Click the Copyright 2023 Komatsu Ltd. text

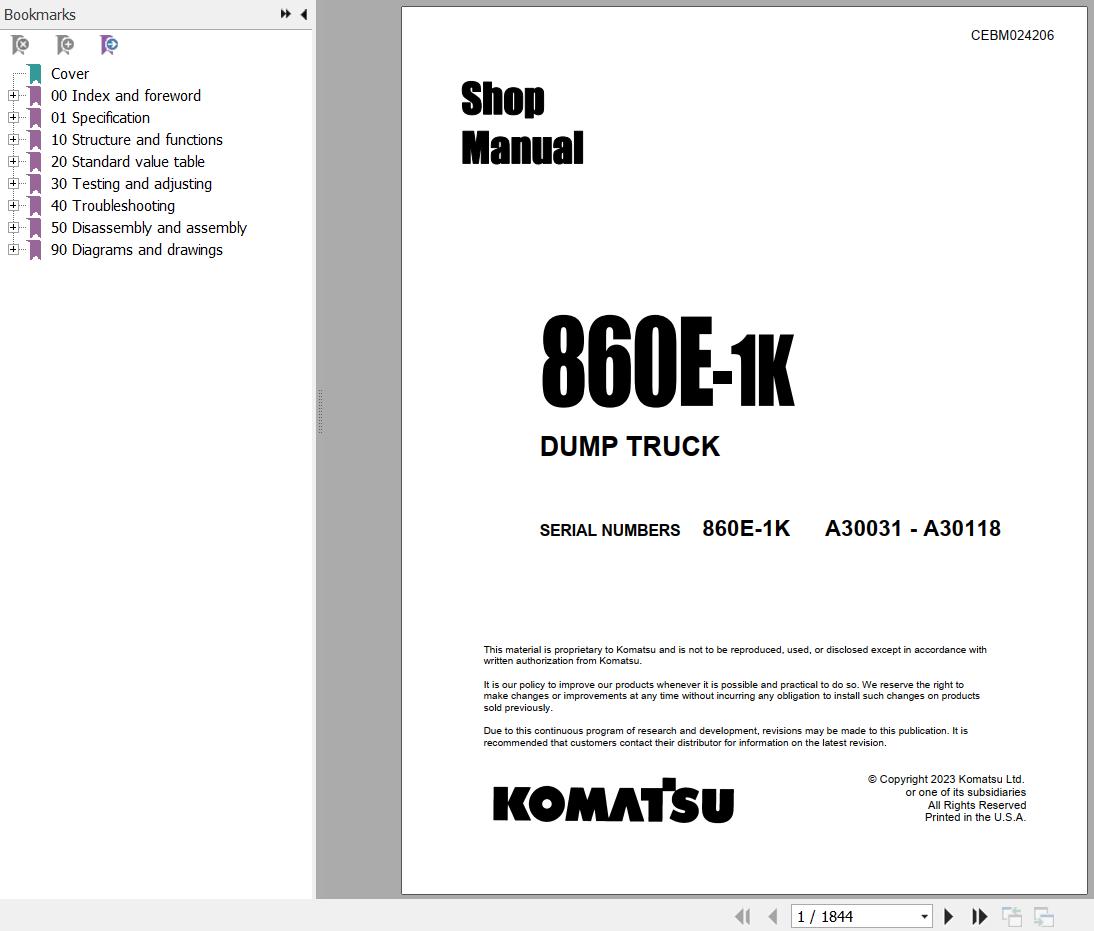(x=945, y=779)
